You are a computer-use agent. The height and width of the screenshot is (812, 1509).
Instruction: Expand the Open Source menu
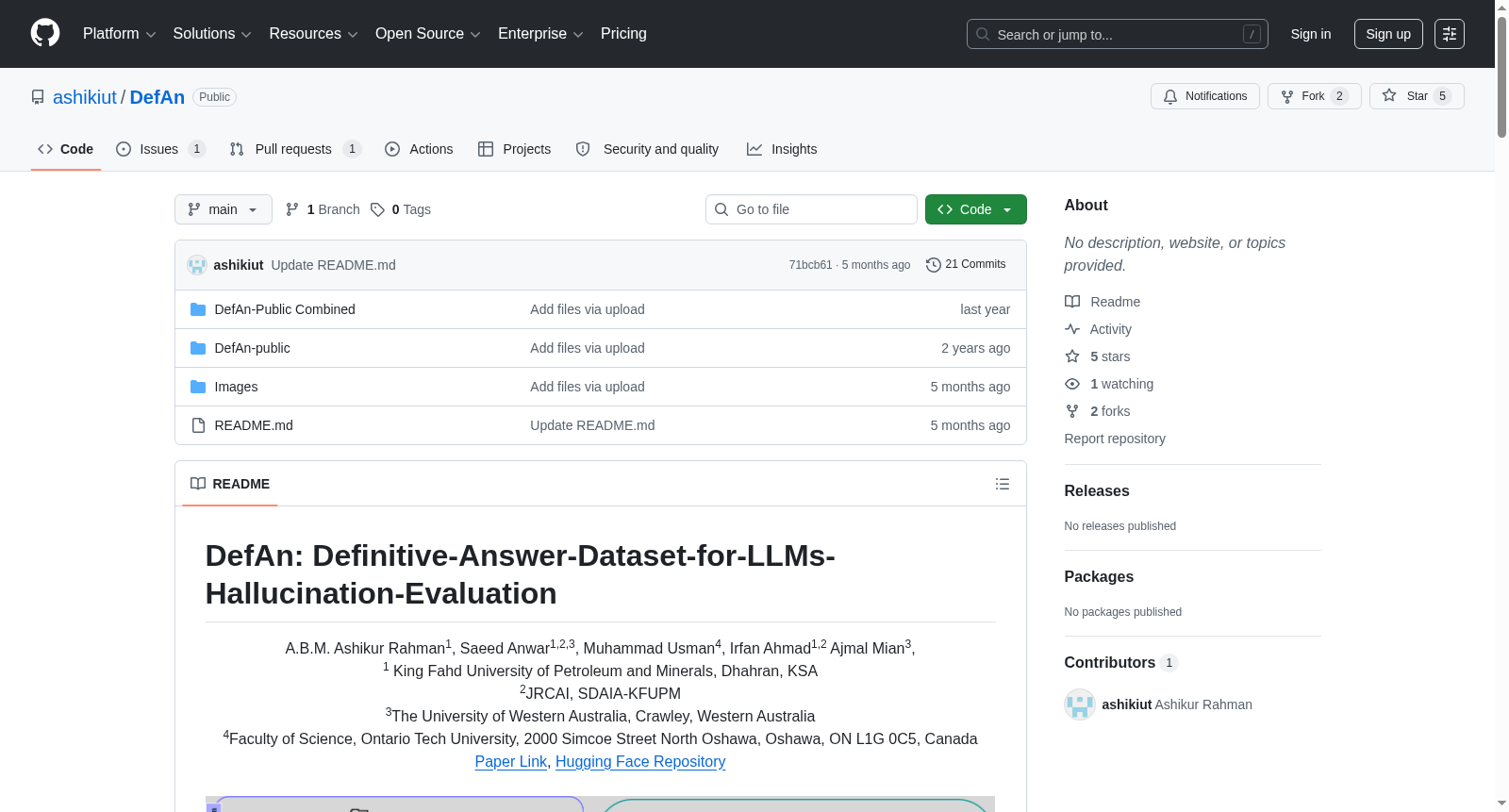pyautogui.click(x=428, y=34)
